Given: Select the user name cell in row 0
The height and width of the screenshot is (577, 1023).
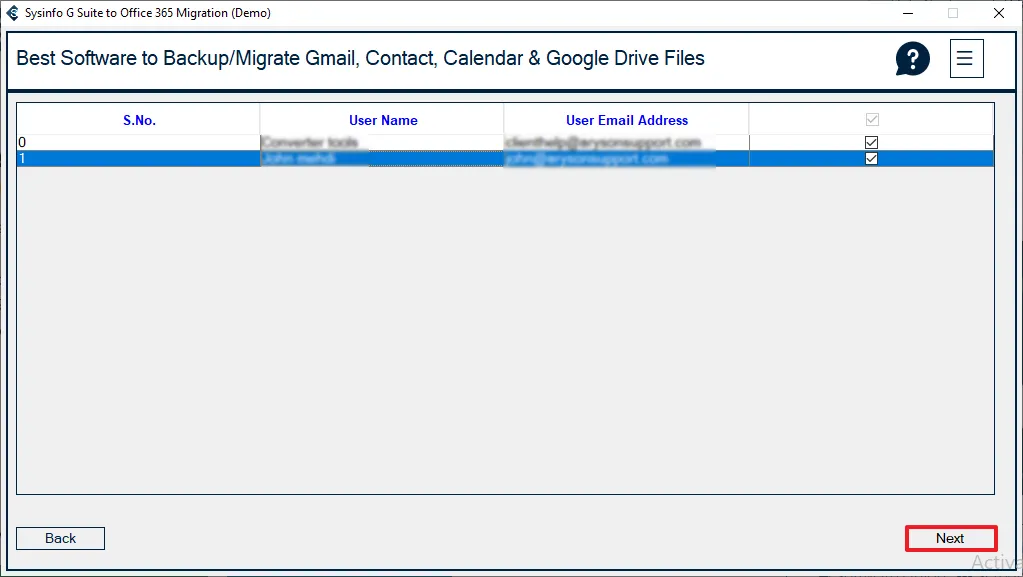Looking at the screenshot, I should pyautogui.click(x=382, y=142).
